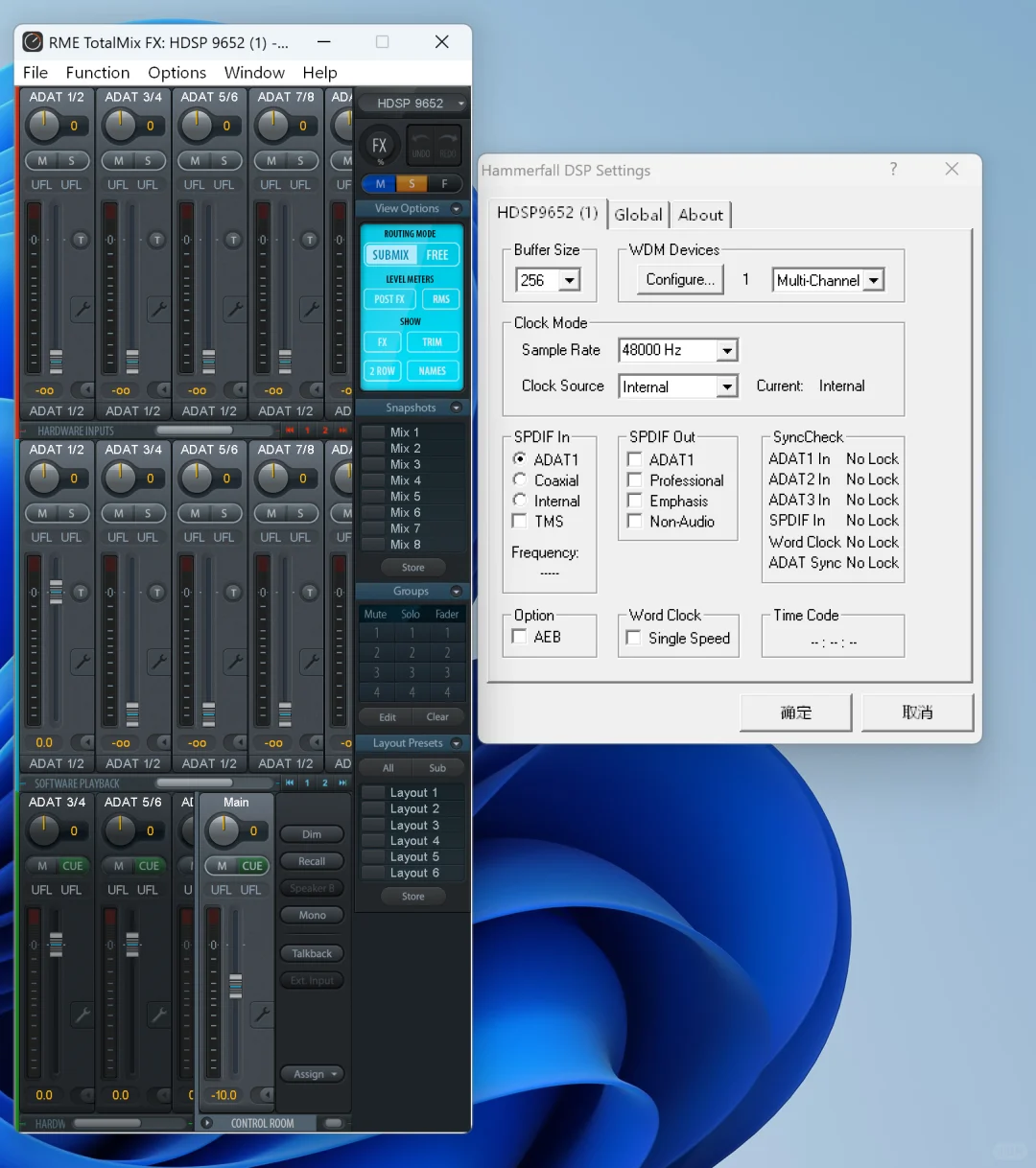
Task: Open the Sample Rate dropdown
Action: (x=727, y=351)
